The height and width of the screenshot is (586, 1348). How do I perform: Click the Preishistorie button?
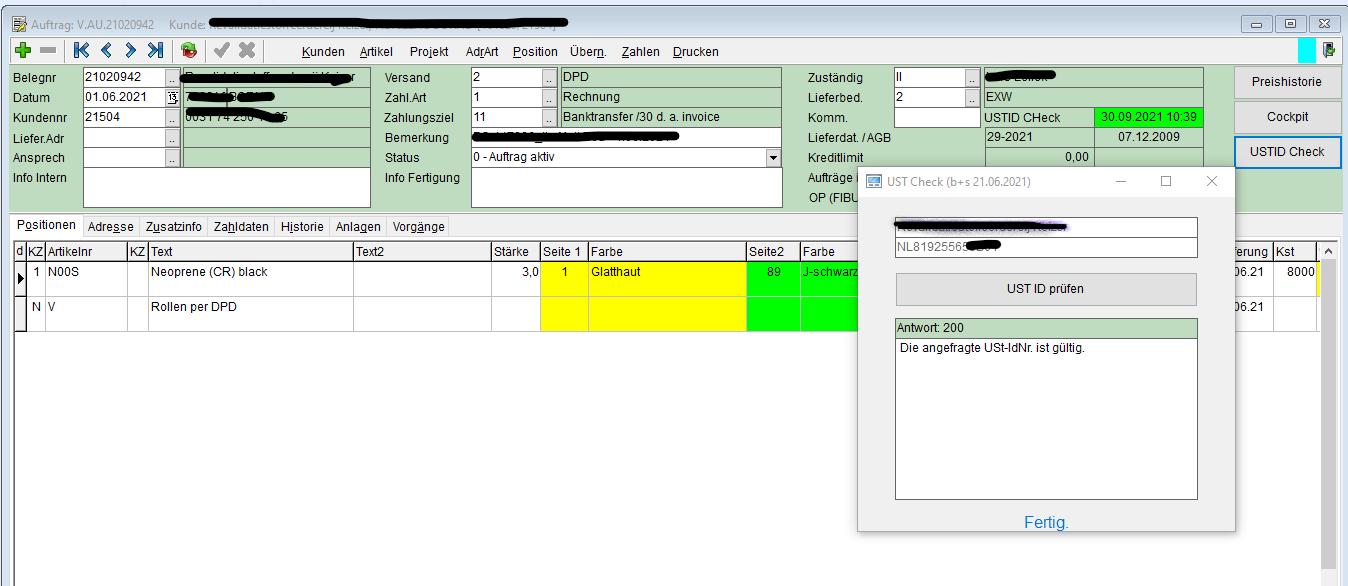pyautogui.click(x=1287, y=82)
